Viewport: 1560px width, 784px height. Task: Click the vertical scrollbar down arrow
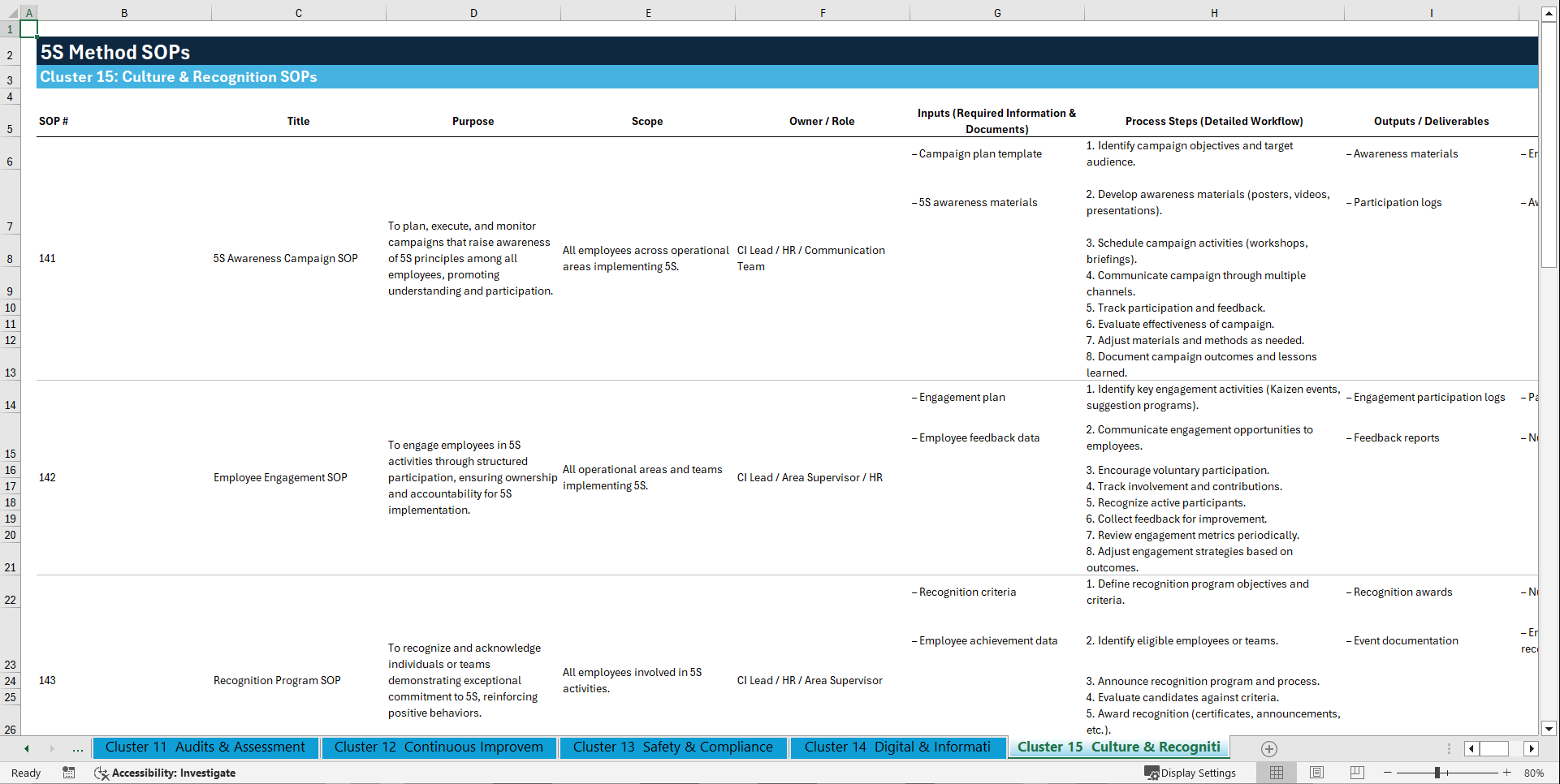[1549, 729]
